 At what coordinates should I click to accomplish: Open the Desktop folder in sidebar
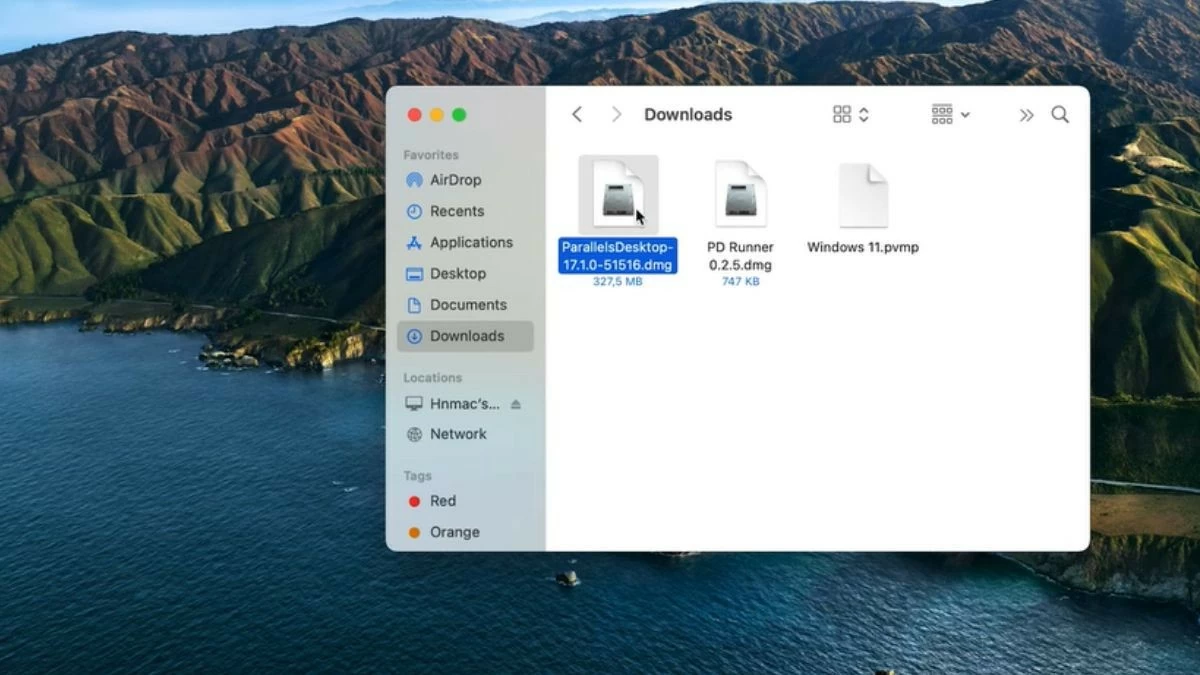click(457, 273)
